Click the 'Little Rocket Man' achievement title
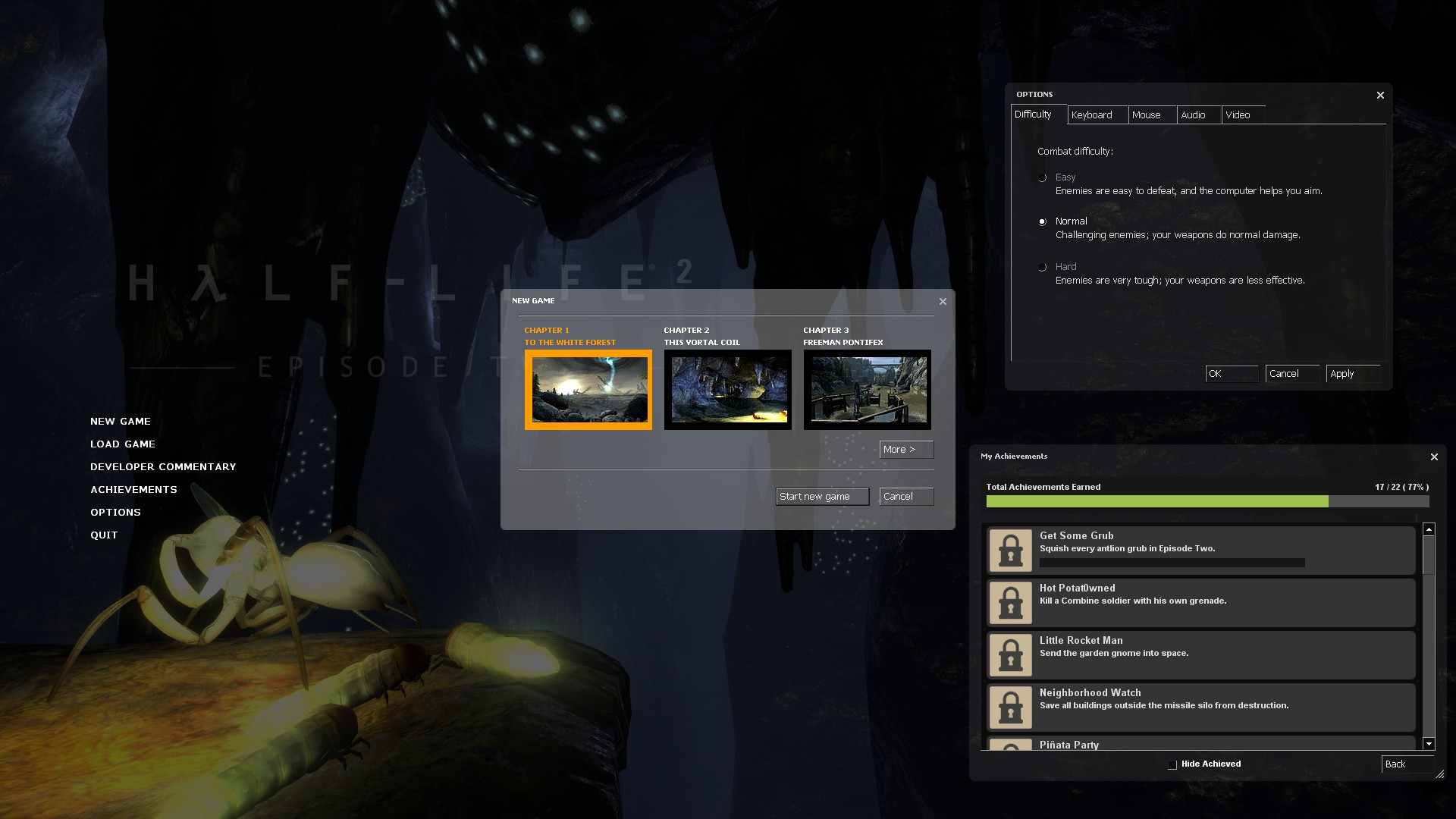Viewport: 1456px width, 819px height. pyautogui.click(x=1081, y=641)
